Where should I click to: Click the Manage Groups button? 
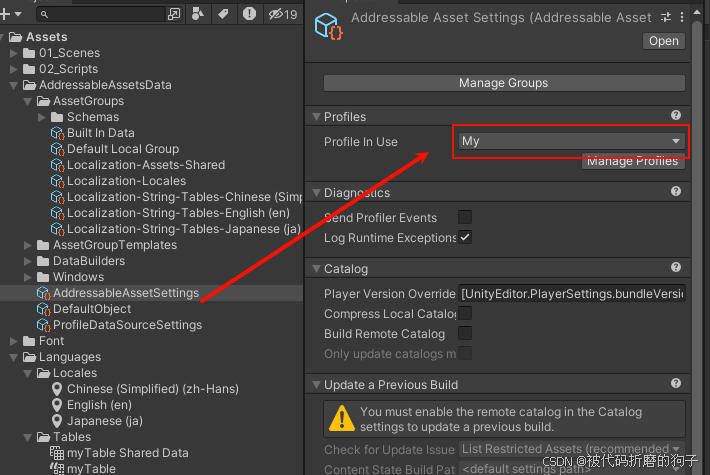pos(504,83)
